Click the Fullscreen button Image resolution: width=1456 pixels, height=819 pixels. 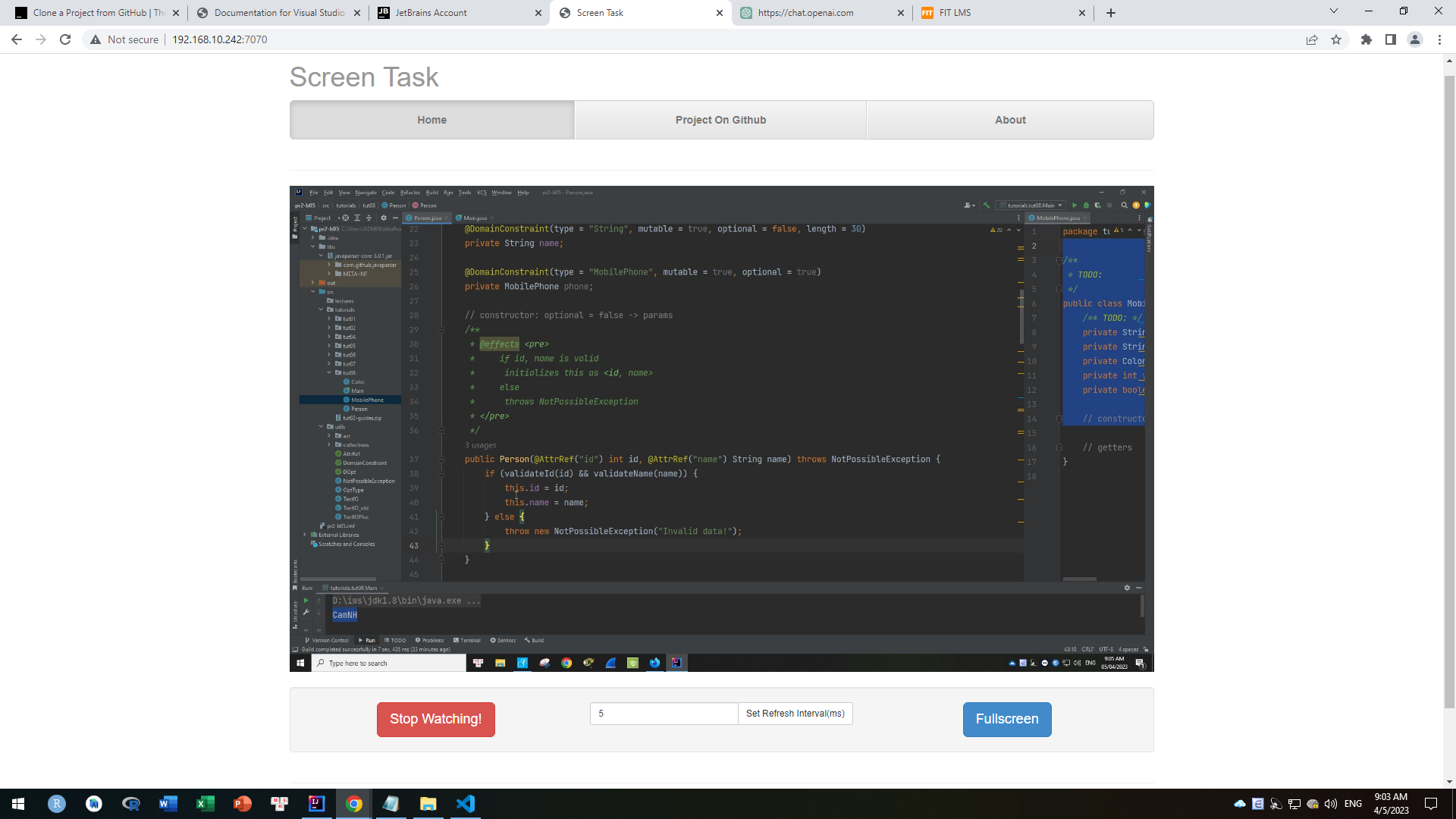point(1006,719)
